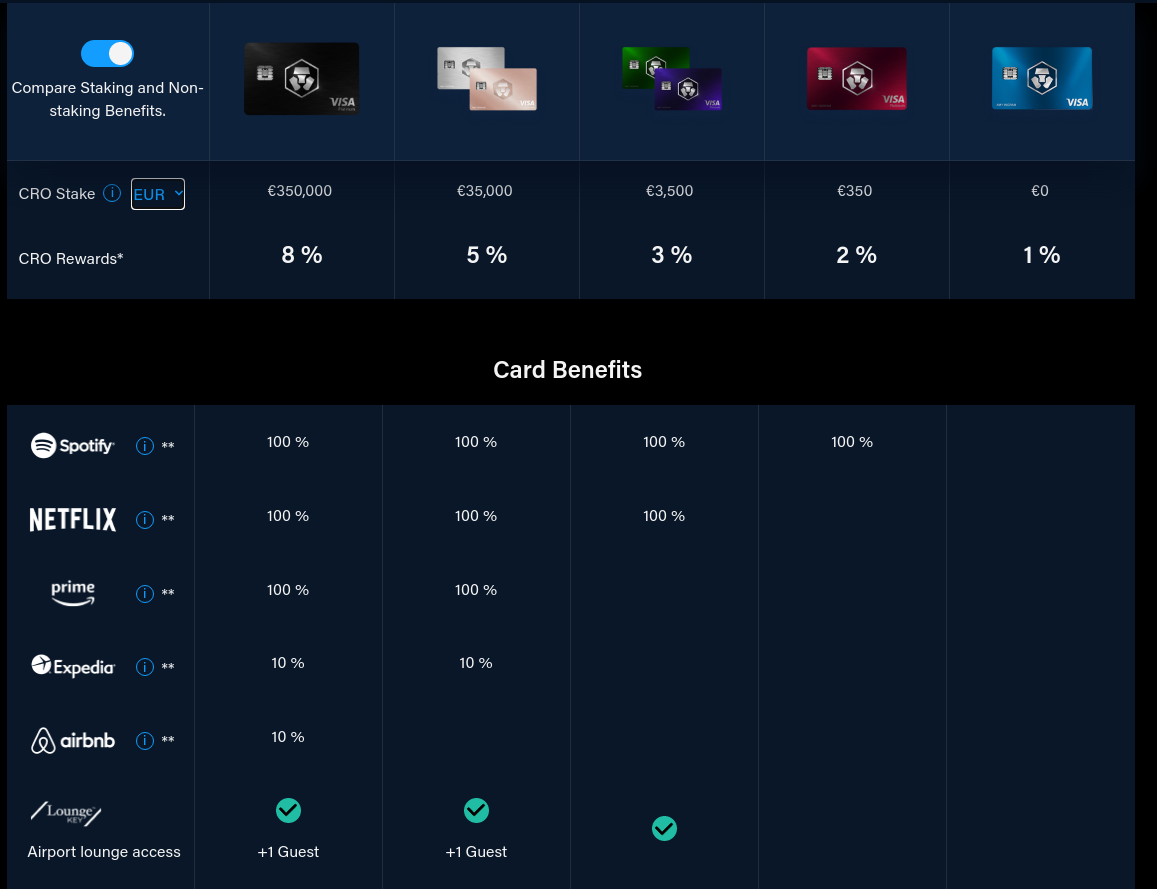Image resolution: width=1157 pixels, height=889 pixels.
Task: Click the 8 % CRO Rewards value
Action: click(302, 255)
